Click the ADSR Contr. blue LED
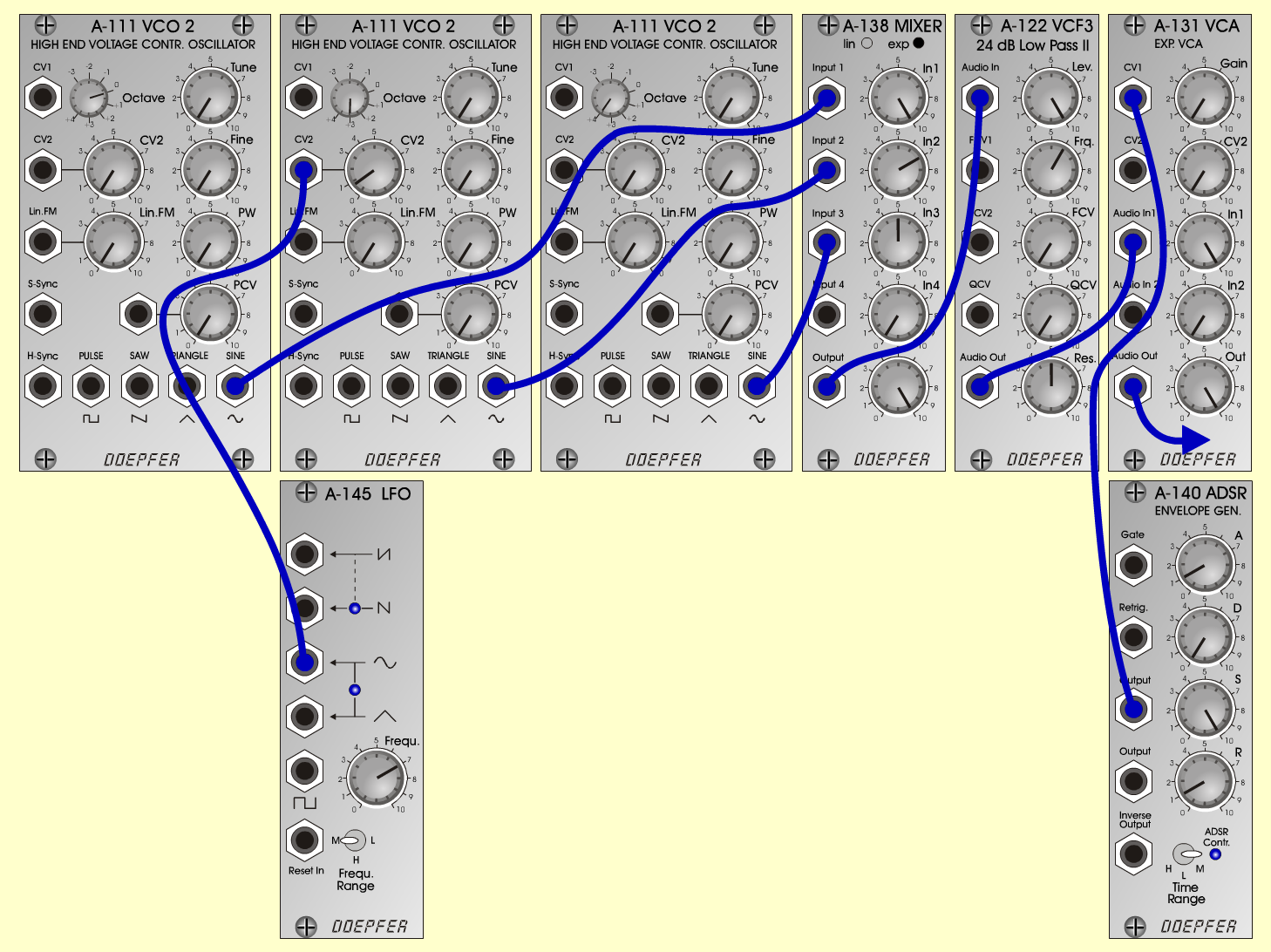The image size is (1271, 952). 1215,854
